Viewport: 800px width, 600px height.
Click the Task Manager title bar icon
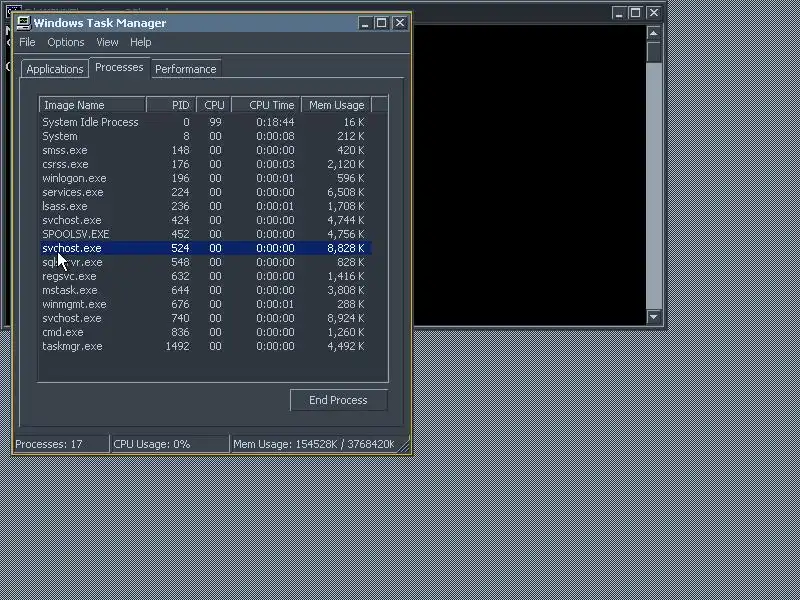pos(23,23)
